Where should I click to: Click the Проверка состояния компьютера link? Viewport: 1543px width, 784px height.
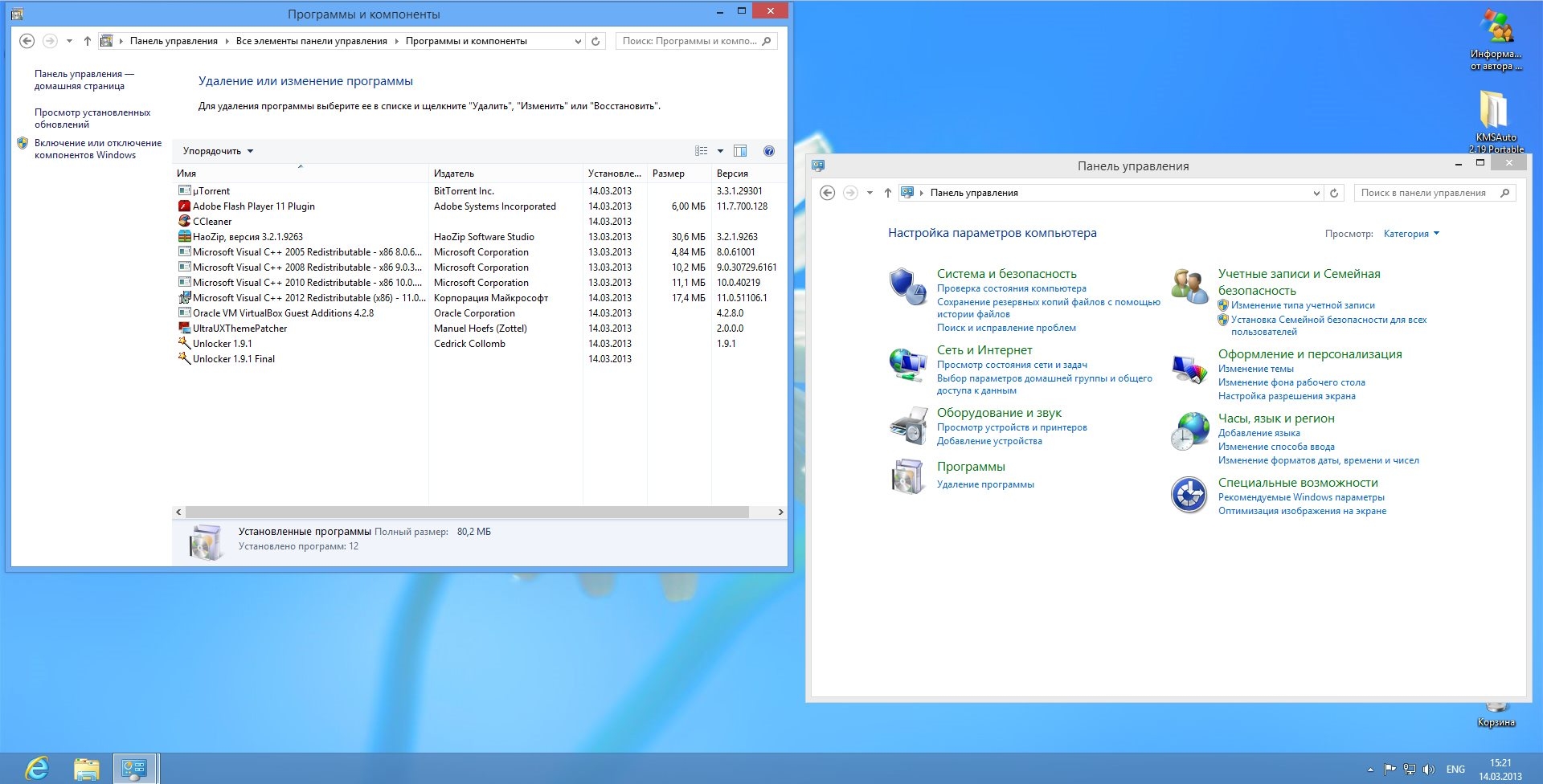(1011, 288)
